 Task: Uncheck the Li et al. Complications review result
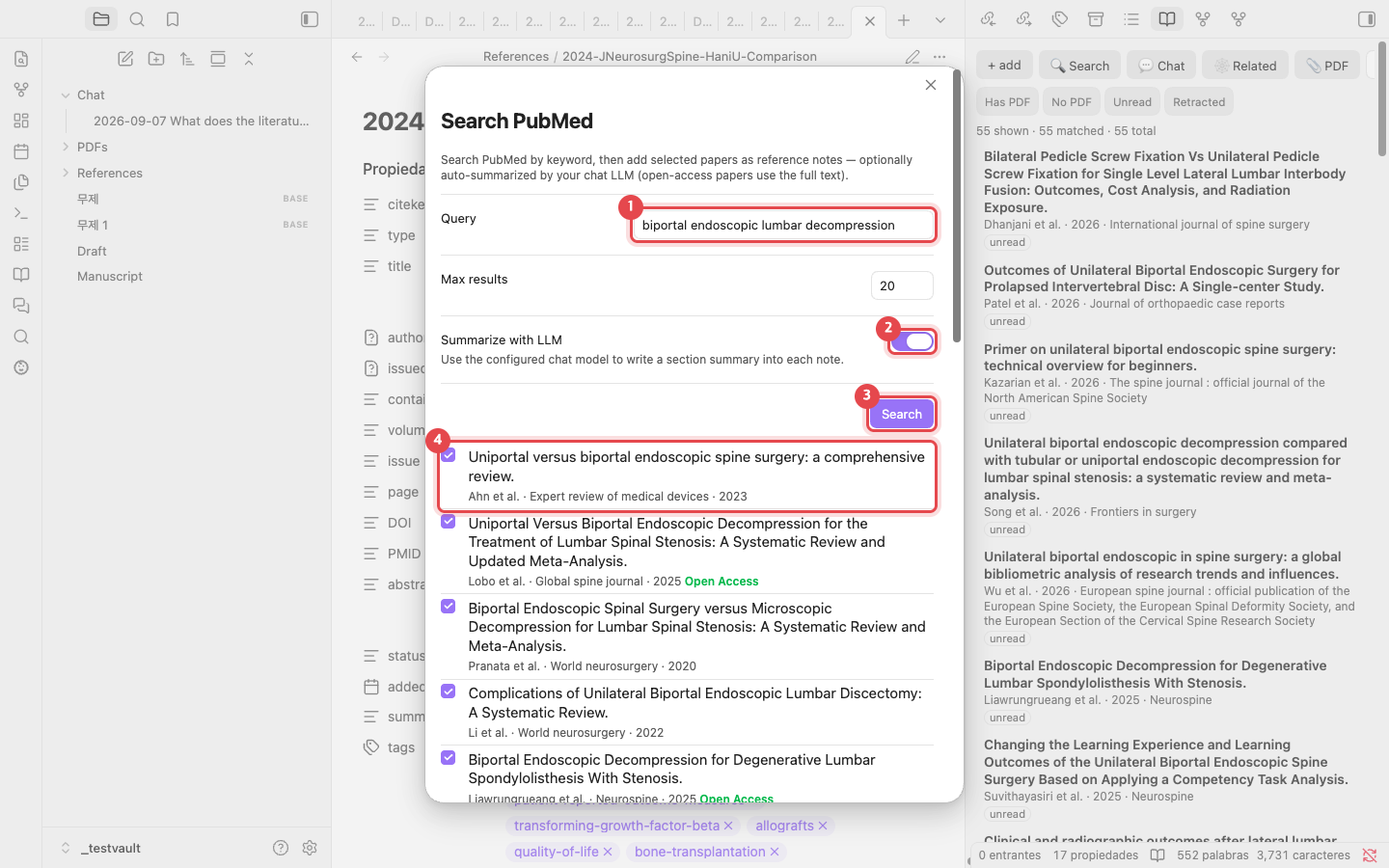449,692
